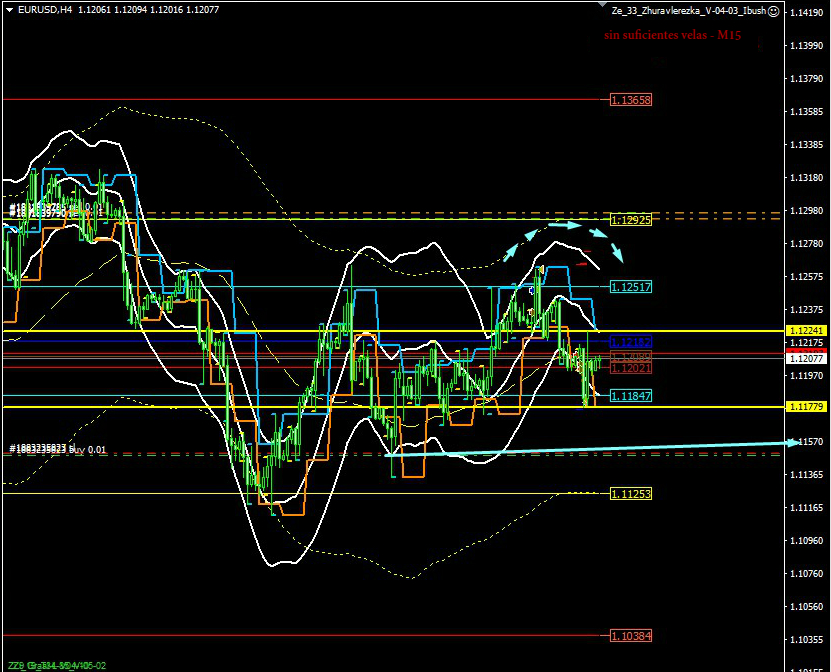The width and height of the screenshot is (831, 672).
Task: Click the cyan 1.11847 level label
Action: [x=631, y=396]
